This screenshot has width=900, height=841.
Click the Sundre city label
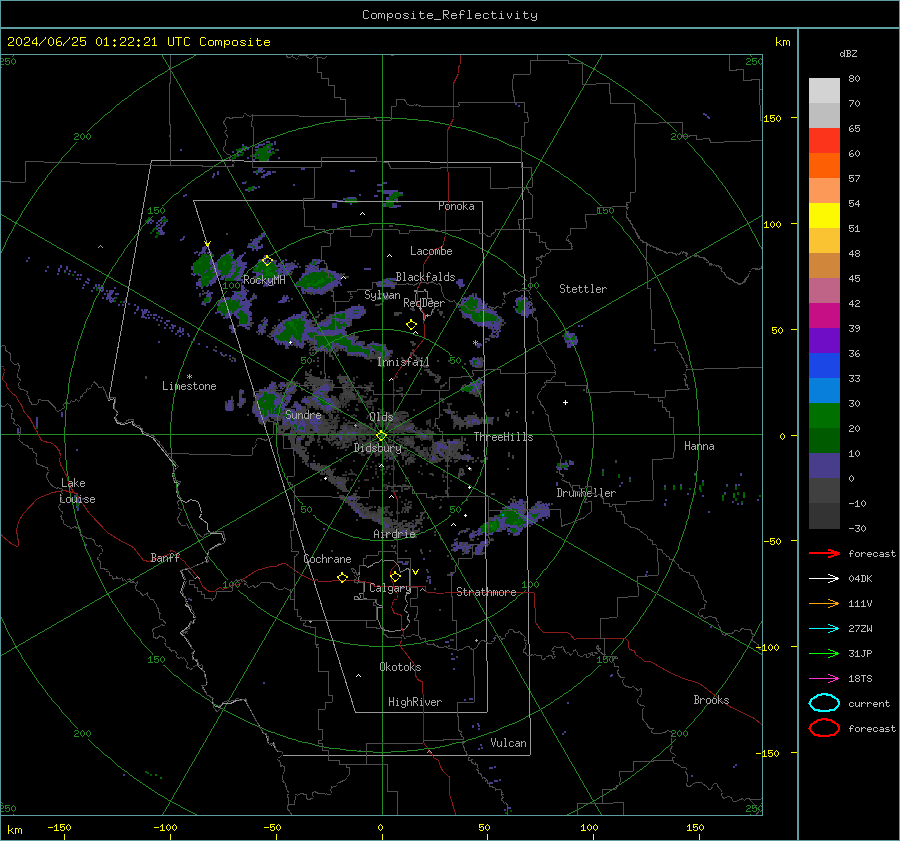click(x=303, y=415)
